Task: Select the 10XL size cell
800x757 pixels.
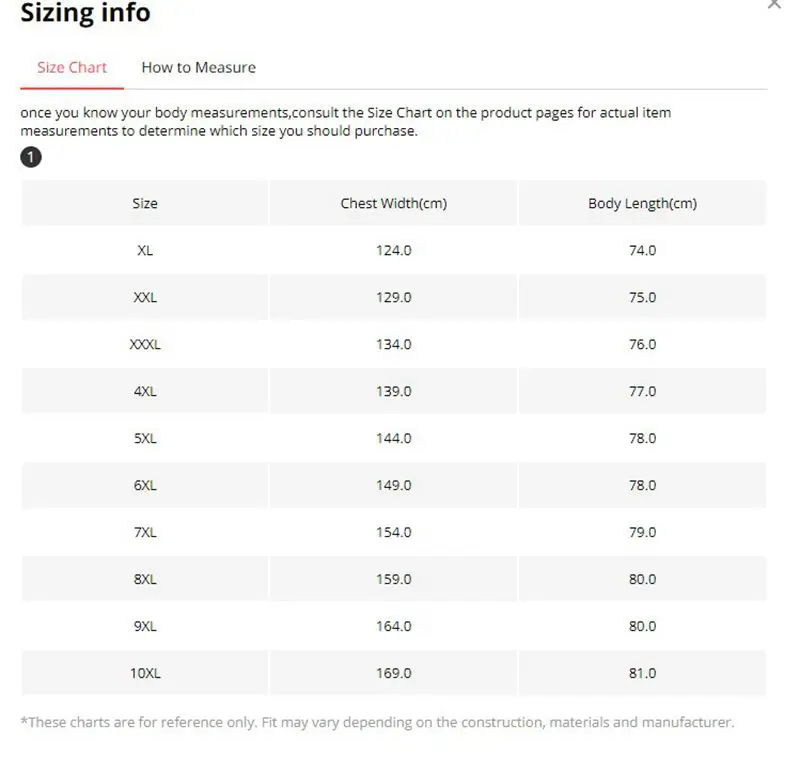Action: (x=145, y=673)
